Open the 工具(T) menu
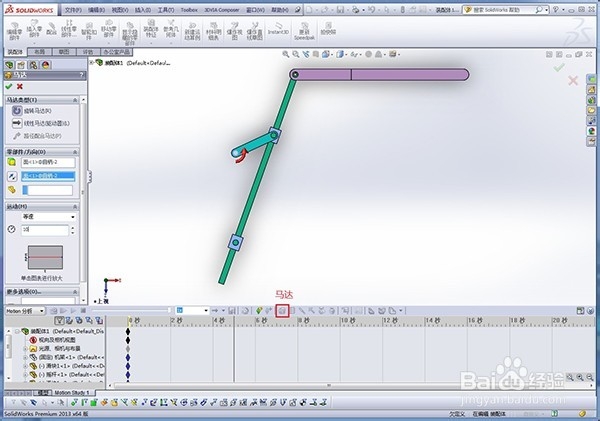Image resolution: width=600 pixels, height=421 pixels. [x=166, y=10]
